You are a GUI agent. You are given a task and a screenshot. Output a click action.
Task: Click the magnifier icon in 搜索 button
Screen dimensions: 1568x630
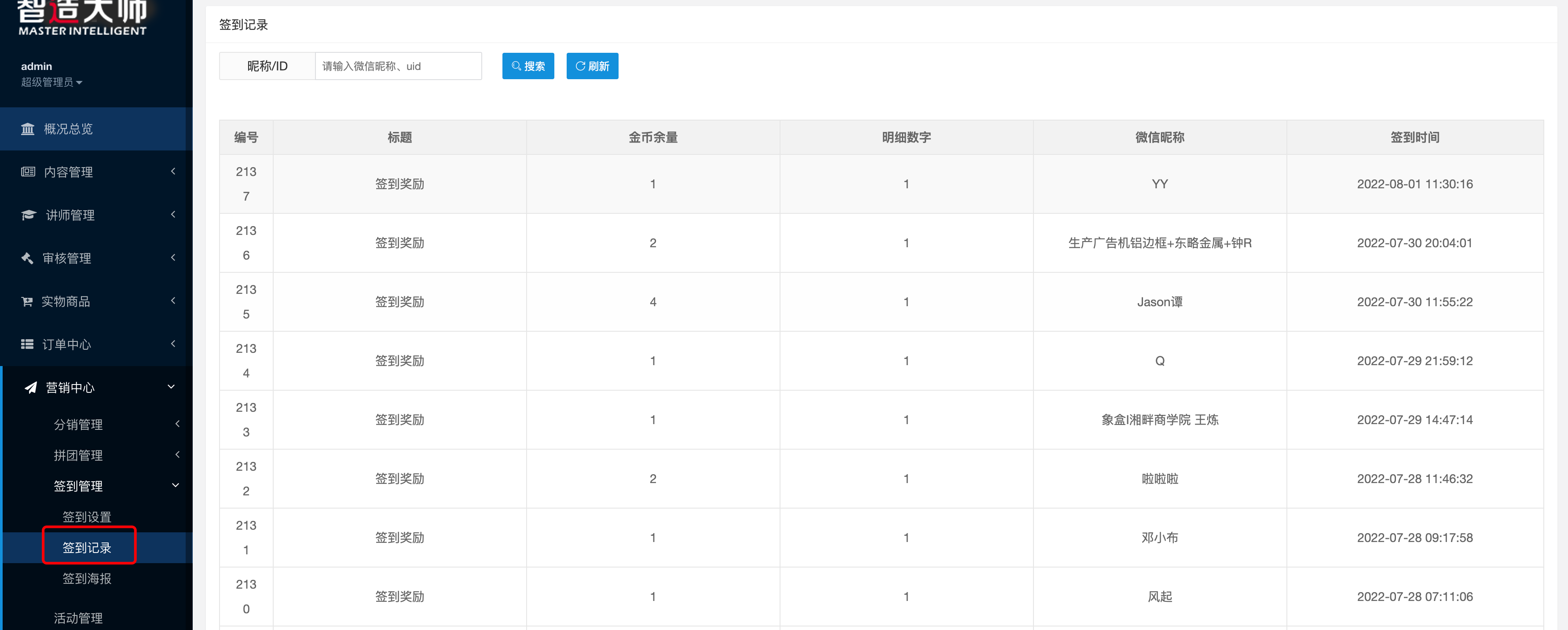coord(516,66)
